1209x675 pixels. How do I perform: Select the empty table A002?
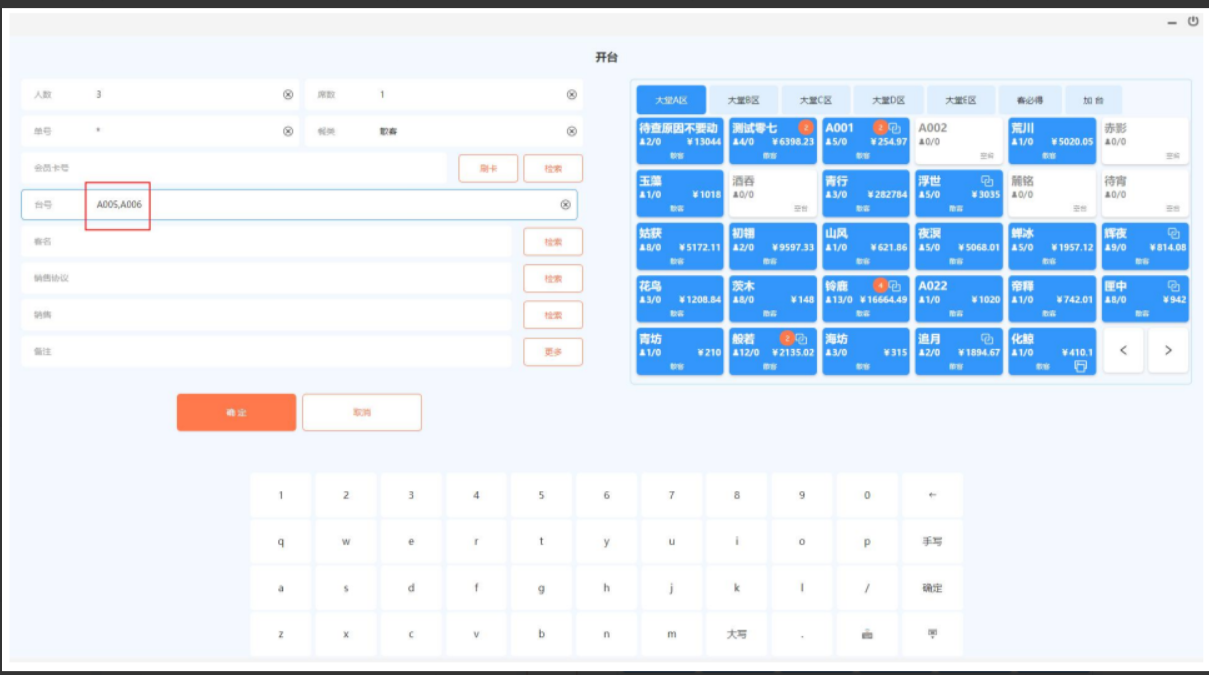(x=959, y=141)
